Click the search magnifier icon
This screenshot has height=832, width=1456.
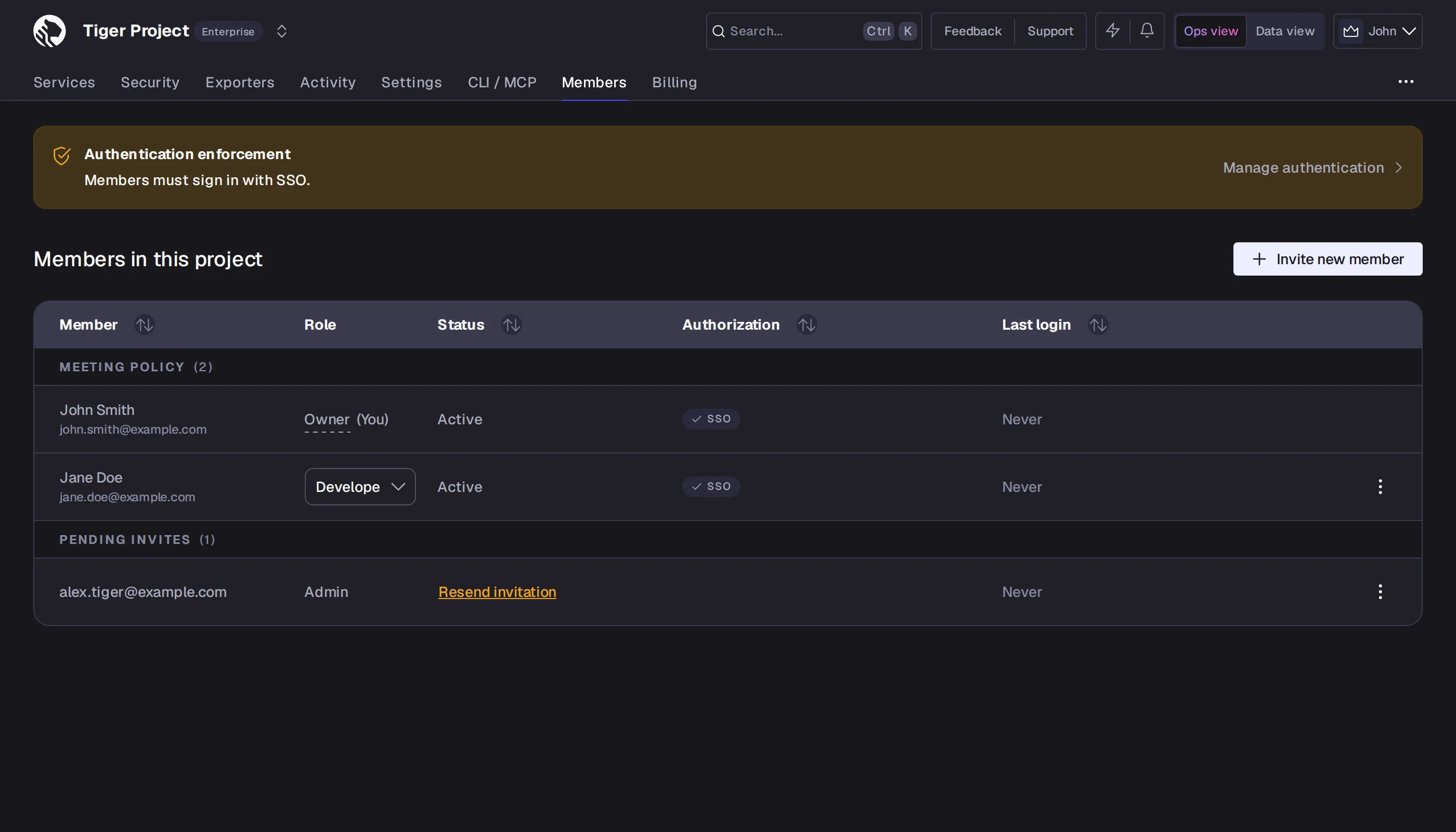click(x=719, y=31)
